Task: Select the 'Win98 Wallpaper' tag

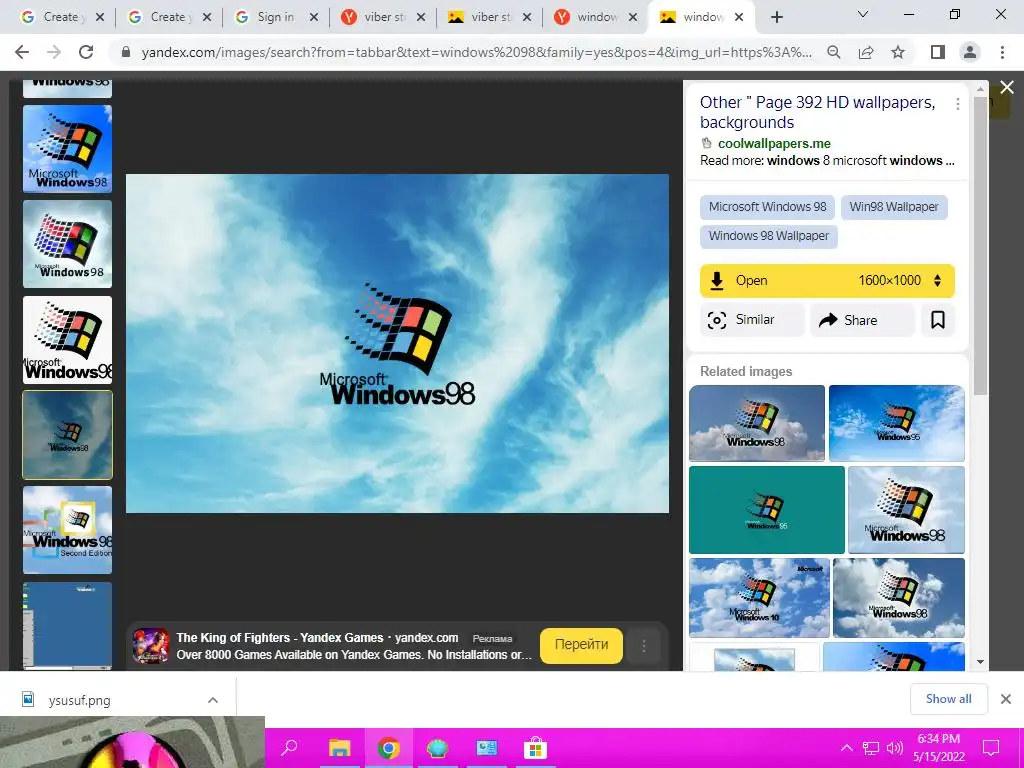Action: tap(893, 207)
